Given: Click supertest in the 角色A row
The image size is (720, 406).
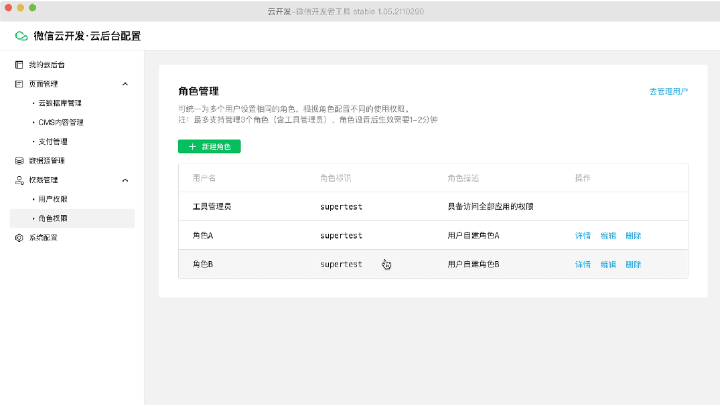Looking at the screenshot, I should click(x=341, y=236).
